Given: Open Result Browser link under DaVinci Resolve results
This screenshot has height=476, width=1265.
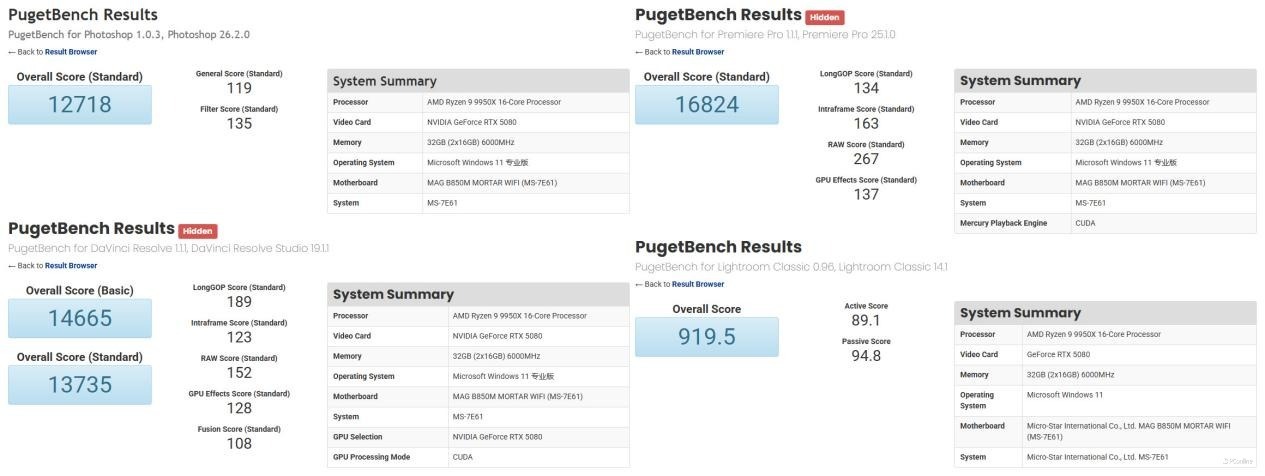Looking at the screenshot, I should [x=71, y=266].
